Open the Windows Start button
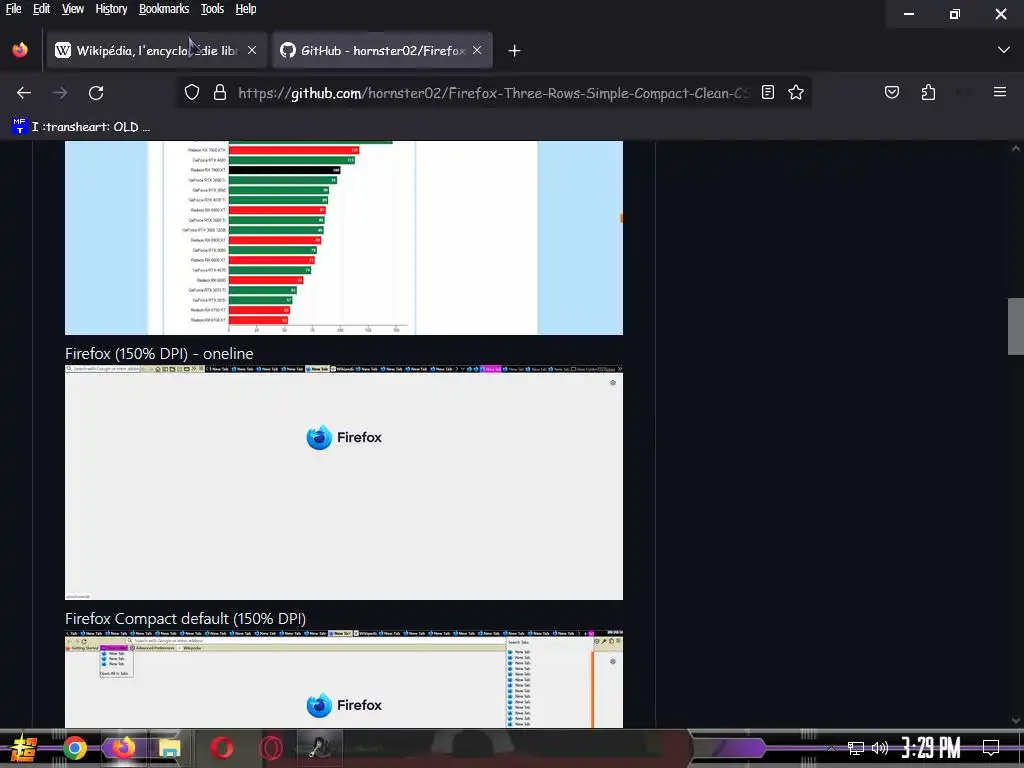Viewport: 1024px width, 768px height. point(24,748)
